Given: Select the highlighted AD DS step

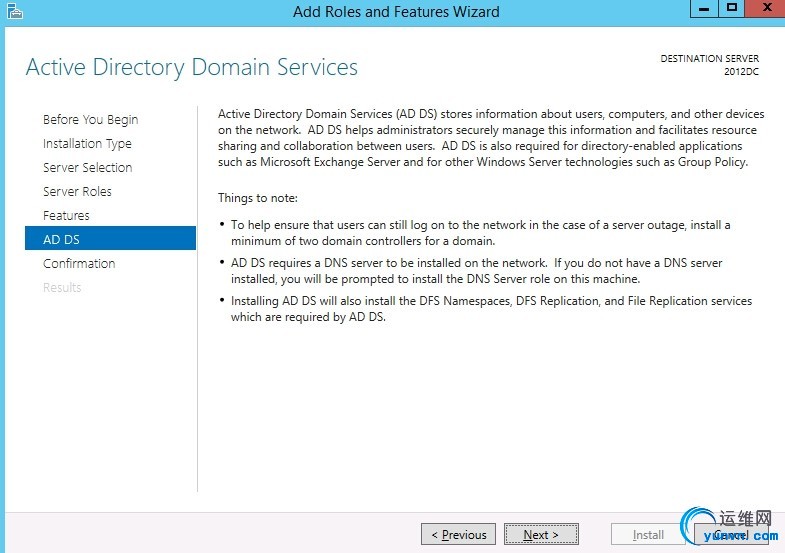Looking at the screenshot, I should pyautogui.click(x=62, y=240).
